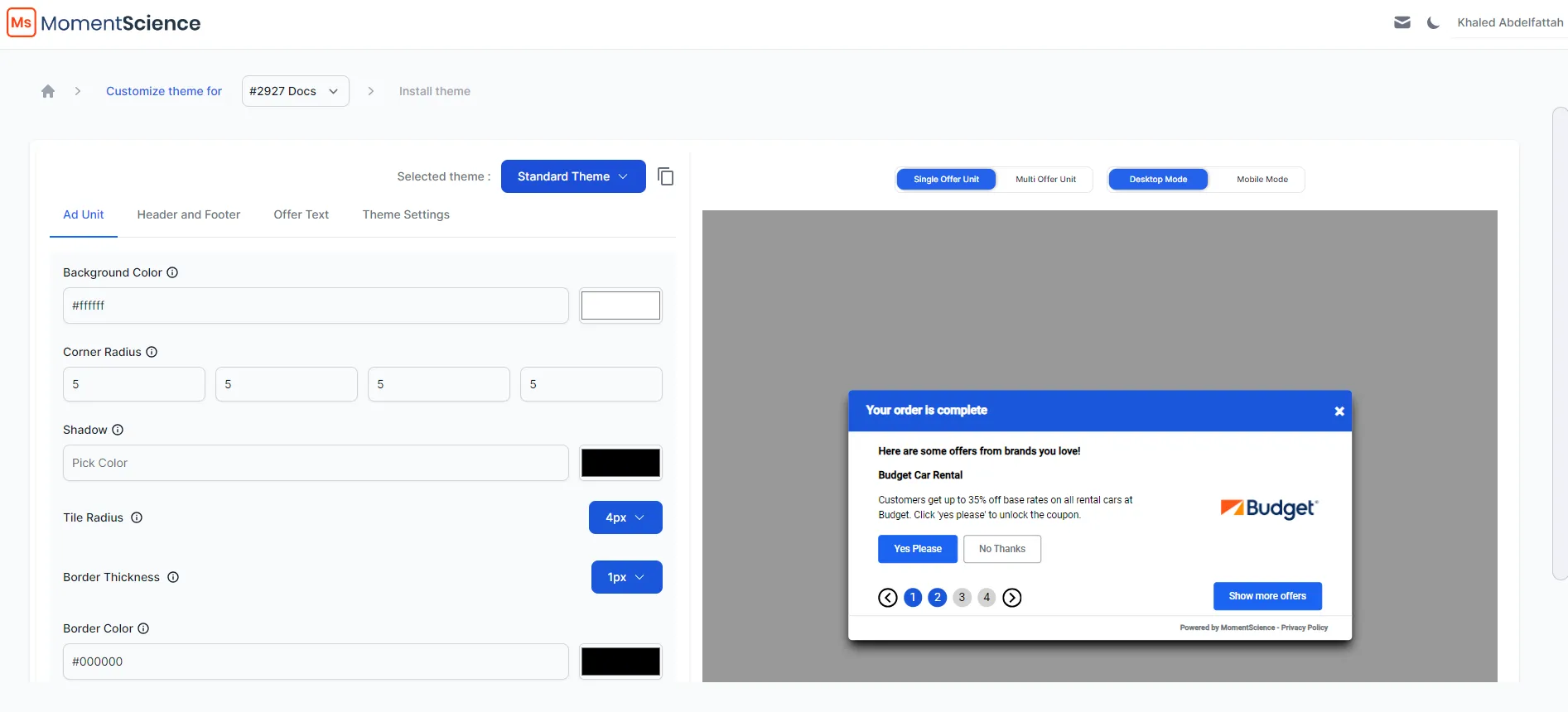Viewport: 1568px width, 712px height.
Task: Go to home via house icon
Action: coord(48,91)
